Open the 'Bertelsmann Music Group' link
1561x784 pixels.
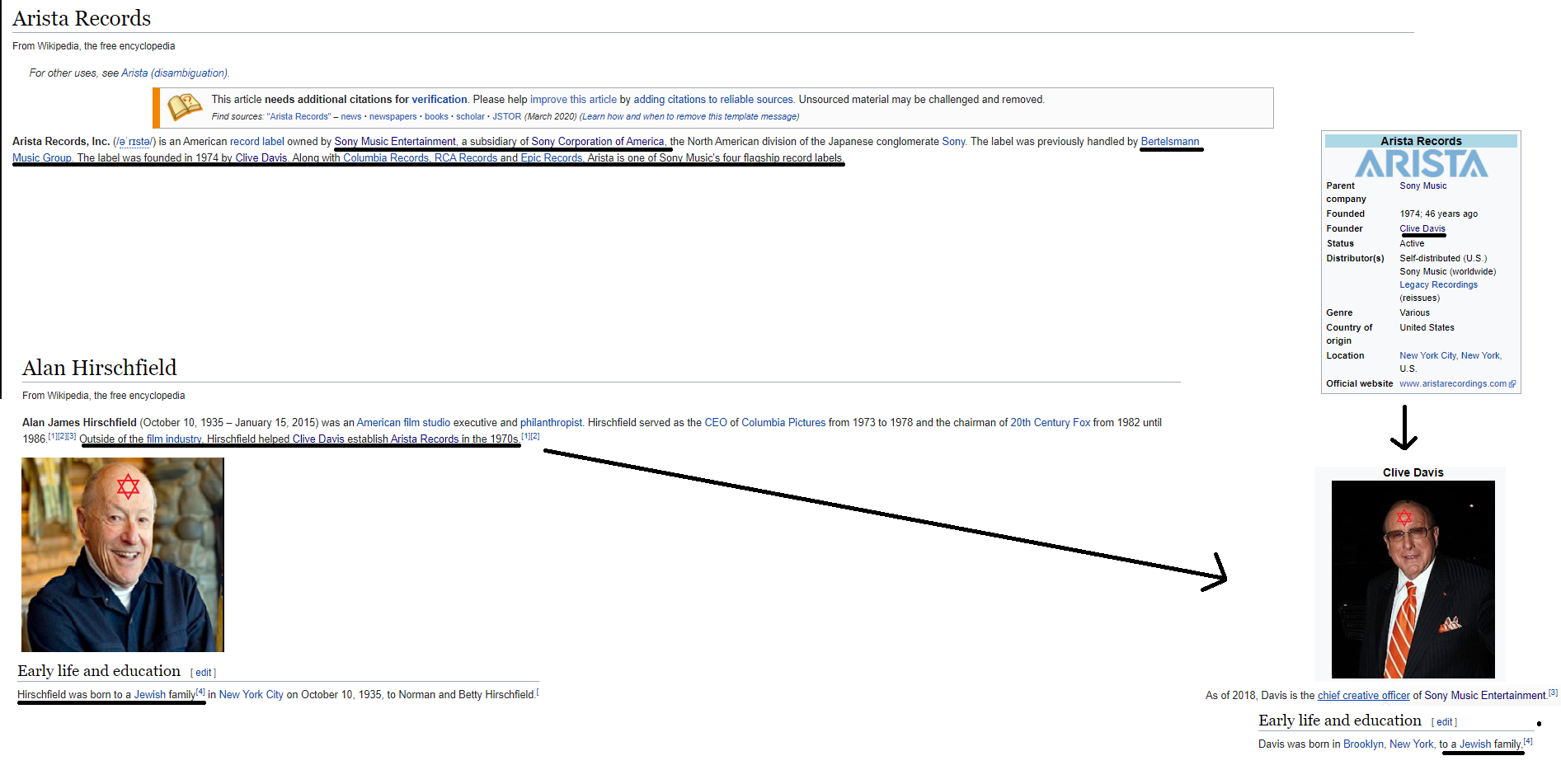pos(1170,142)
